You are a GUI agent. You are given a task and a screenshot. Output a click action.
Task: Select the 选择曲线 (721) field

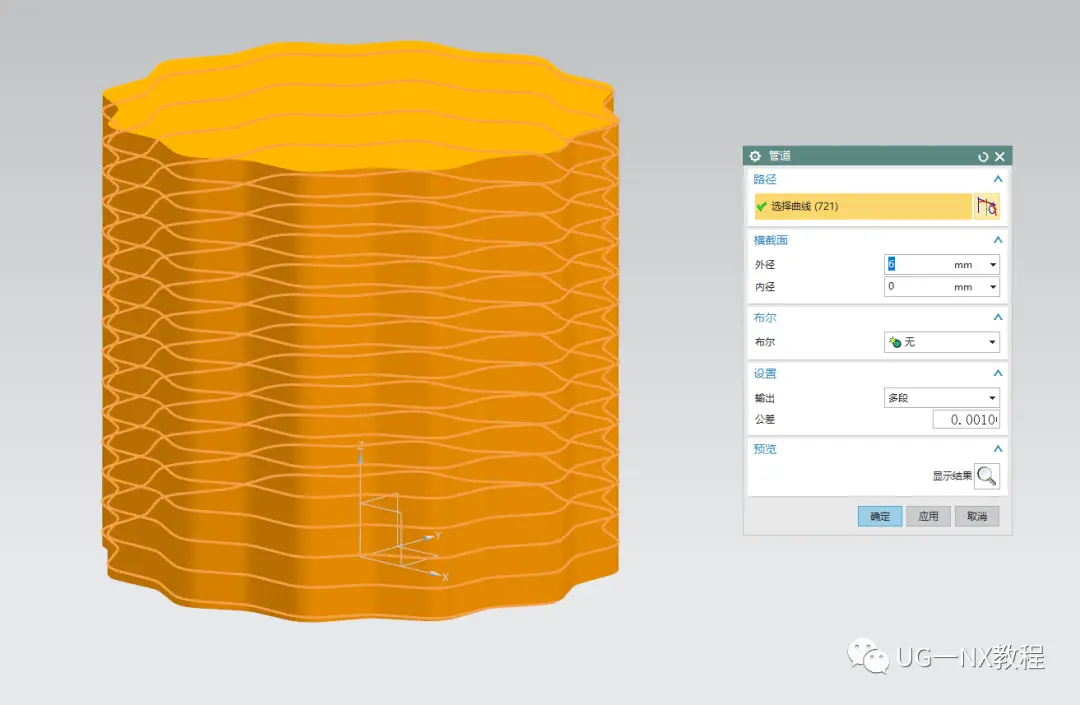point(863,207)
